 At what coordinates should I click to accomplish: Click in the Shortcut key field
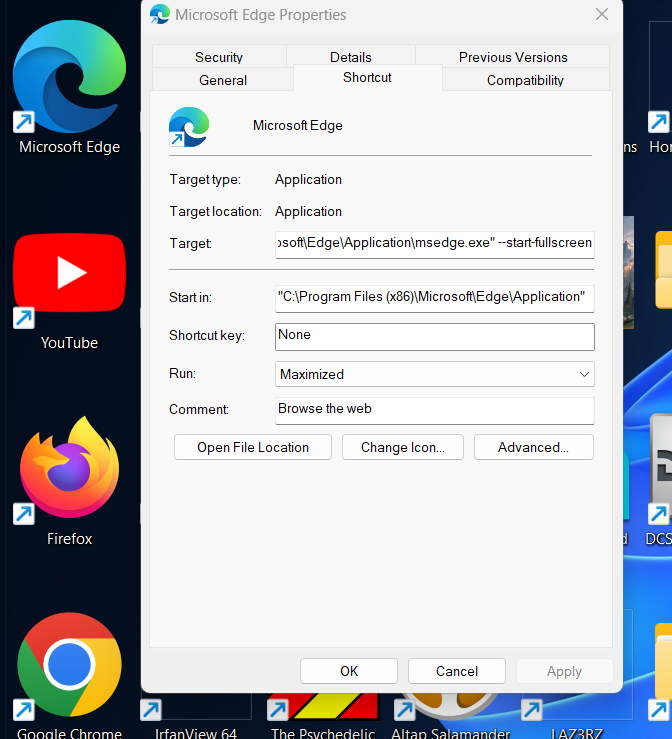click(x=434, y=337)
